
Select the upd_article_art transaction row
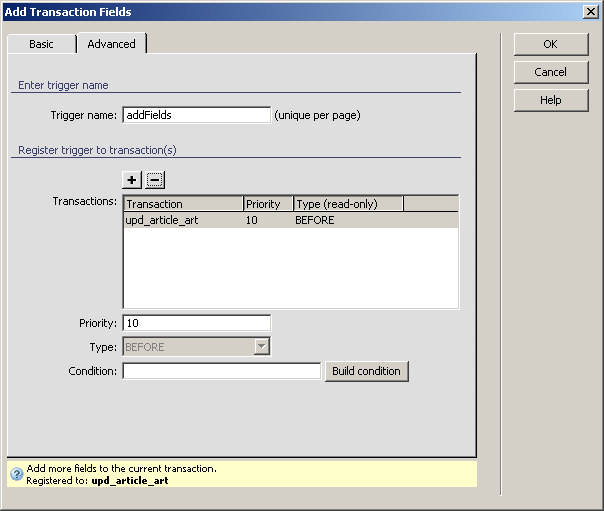(162, 220)
